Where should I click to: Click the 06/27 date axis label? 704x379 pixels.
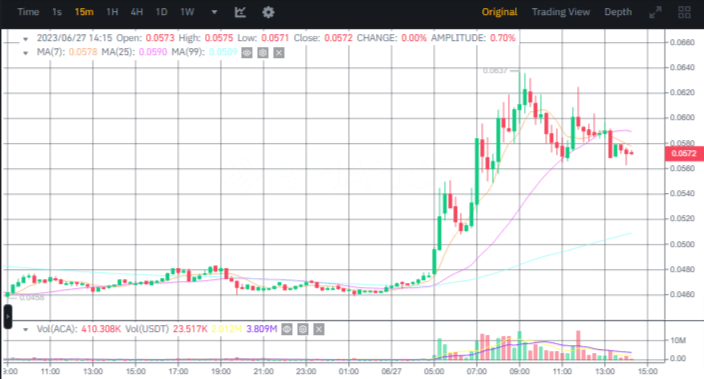coord(392,371)
